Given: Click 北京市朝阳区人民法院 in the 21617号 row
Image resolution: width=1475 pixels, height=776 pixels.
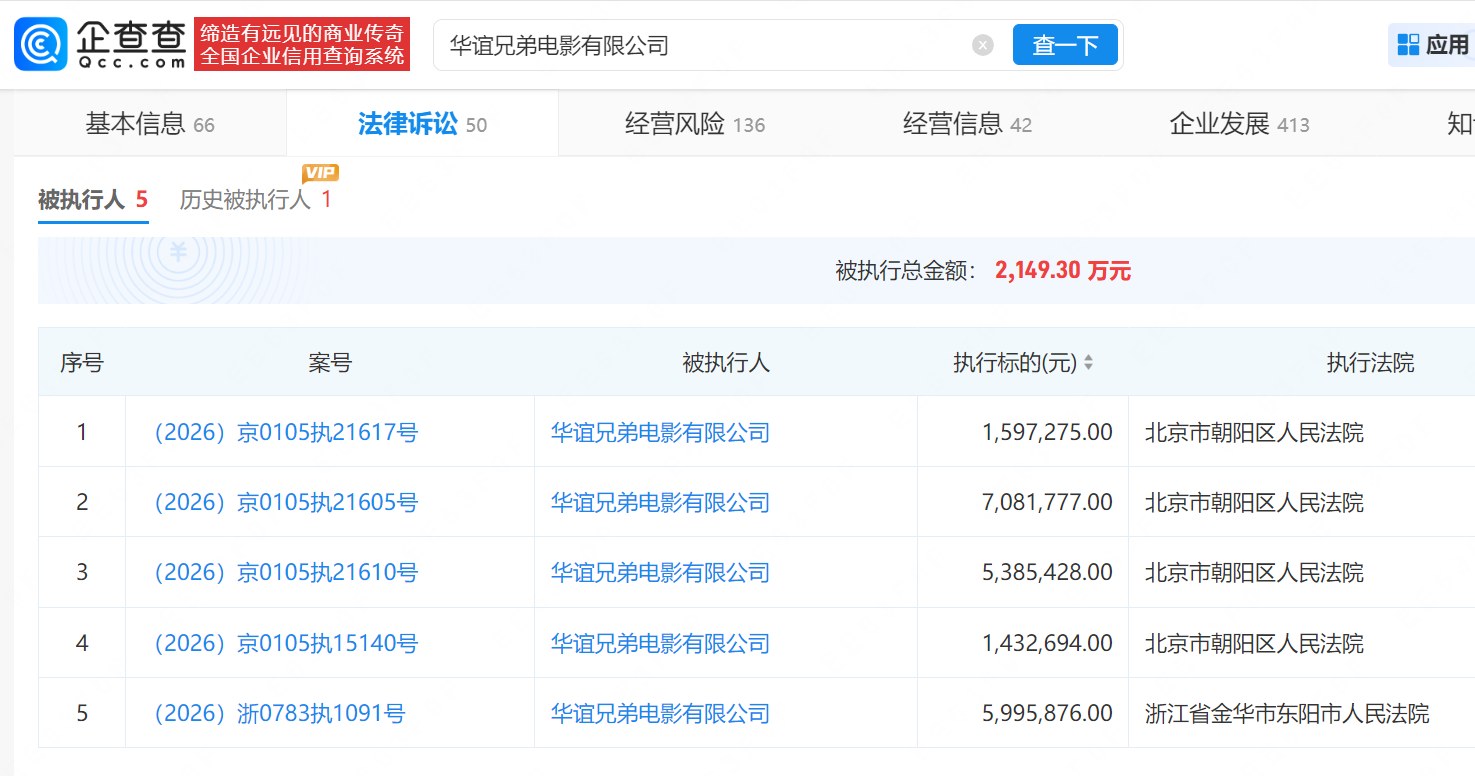Looking at the screenshot, I should click(1254, 433).
